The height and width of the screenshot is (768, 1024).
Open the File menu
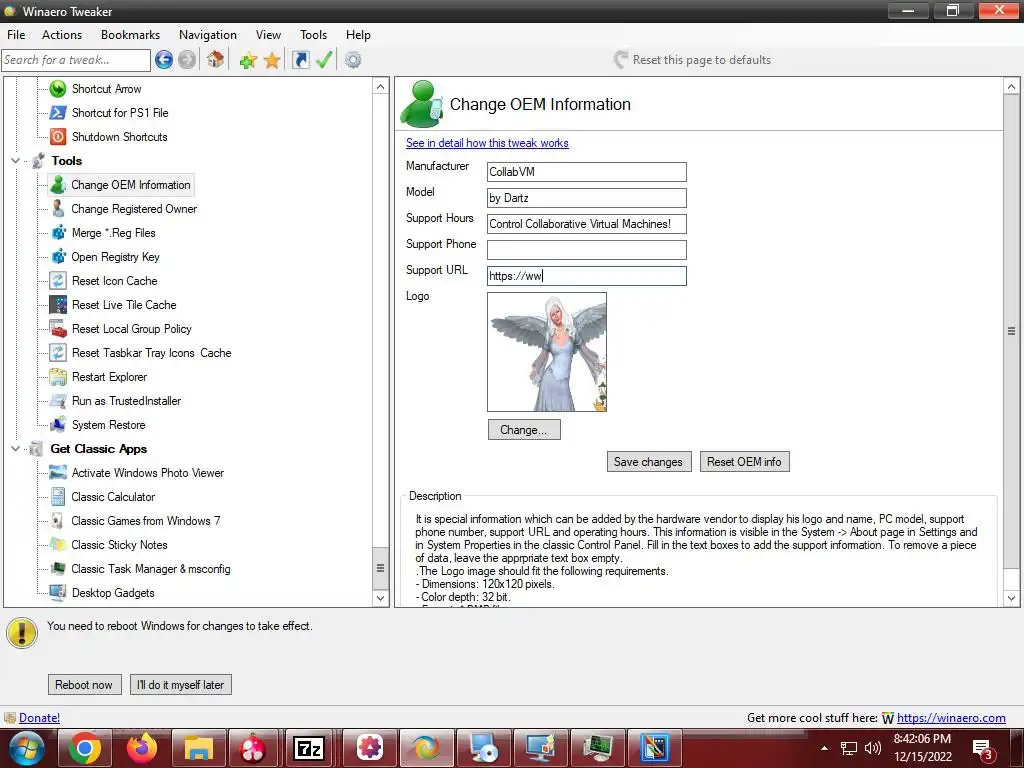coord(16,35)
